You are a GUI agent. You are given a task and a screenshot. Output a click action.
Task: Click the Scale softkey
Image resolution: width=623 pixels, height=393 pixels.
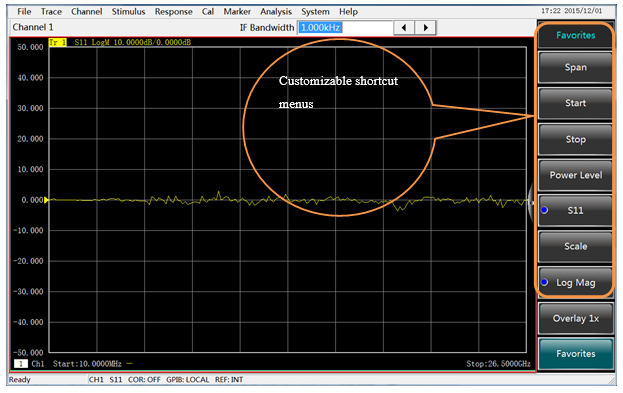point(575,246)
